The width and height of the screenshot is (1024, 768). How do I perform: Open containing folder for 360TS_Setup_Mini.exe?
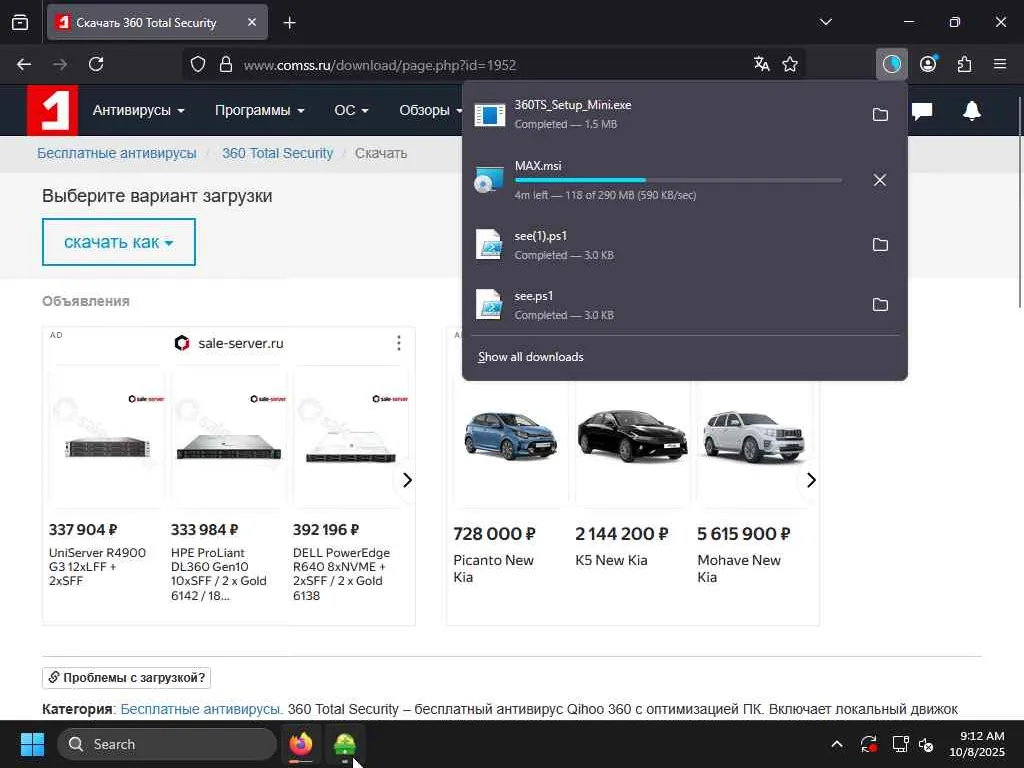[880, 114]
